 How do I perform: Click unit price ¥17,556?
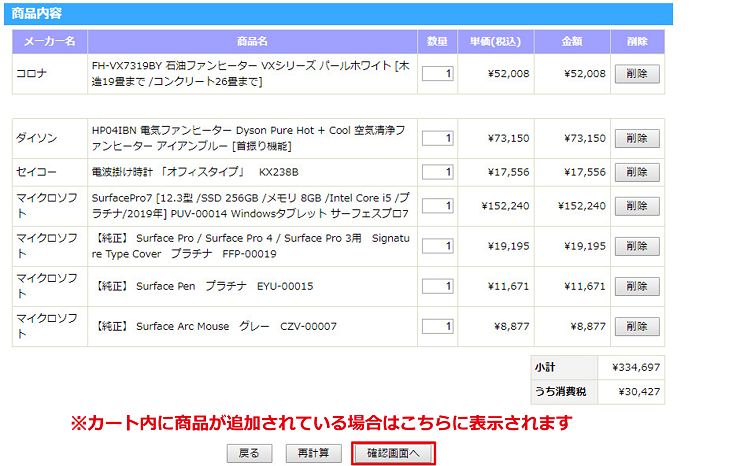click(x=508, y=172)
